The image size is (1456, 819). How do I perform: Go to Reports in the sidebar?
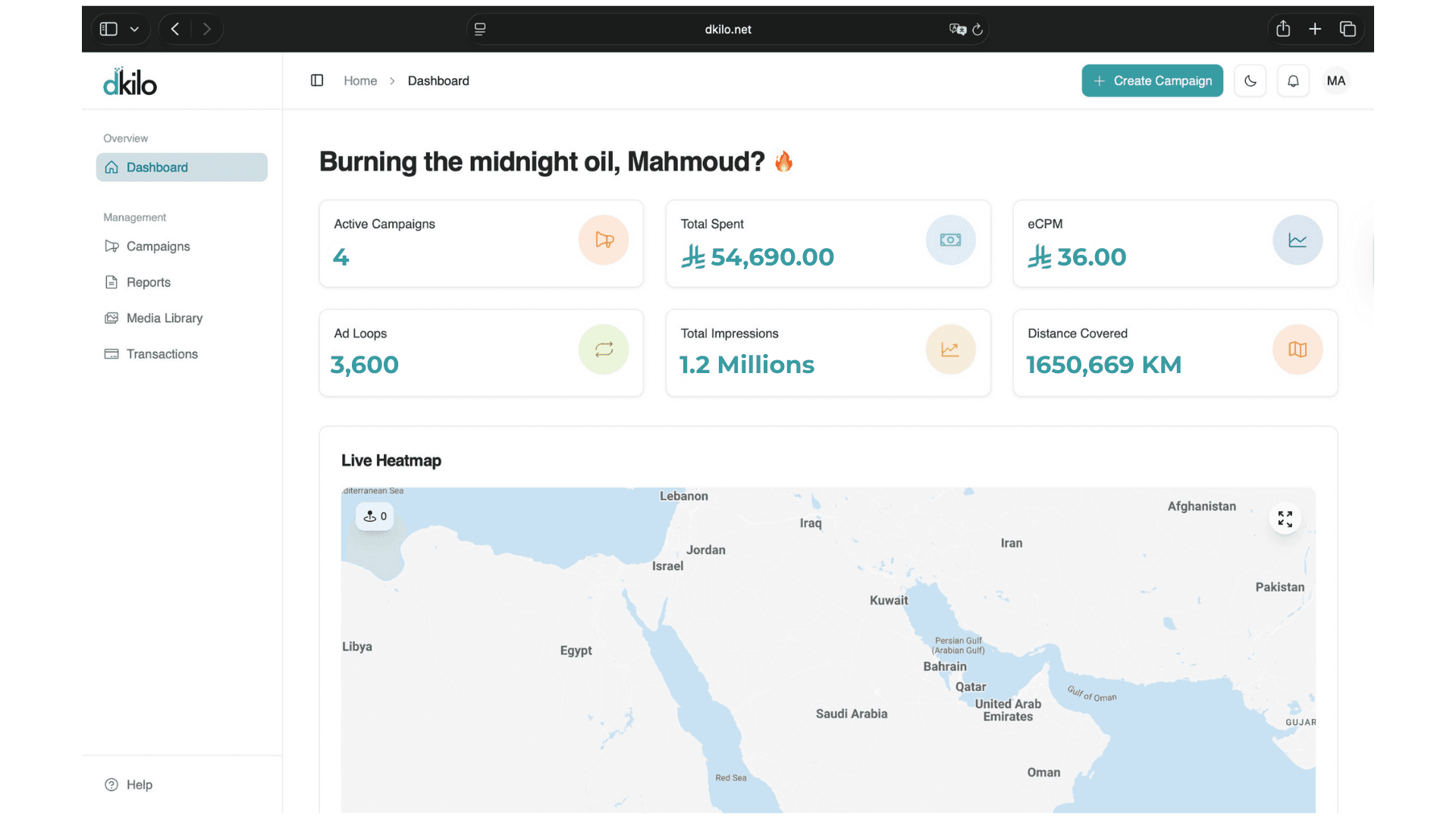click(x=148, y=282)
